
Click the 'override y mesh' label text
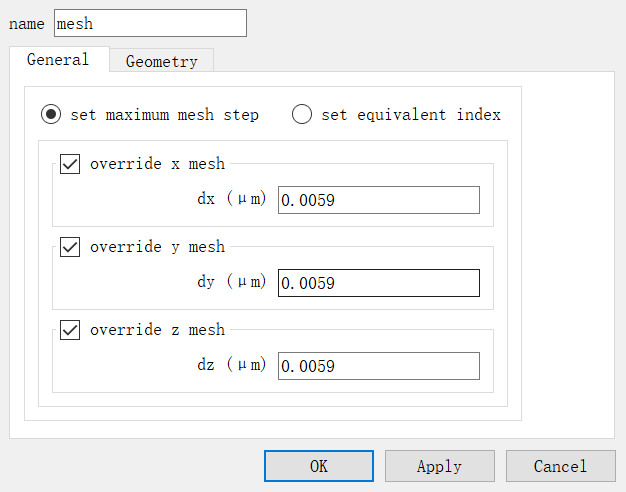157,247
